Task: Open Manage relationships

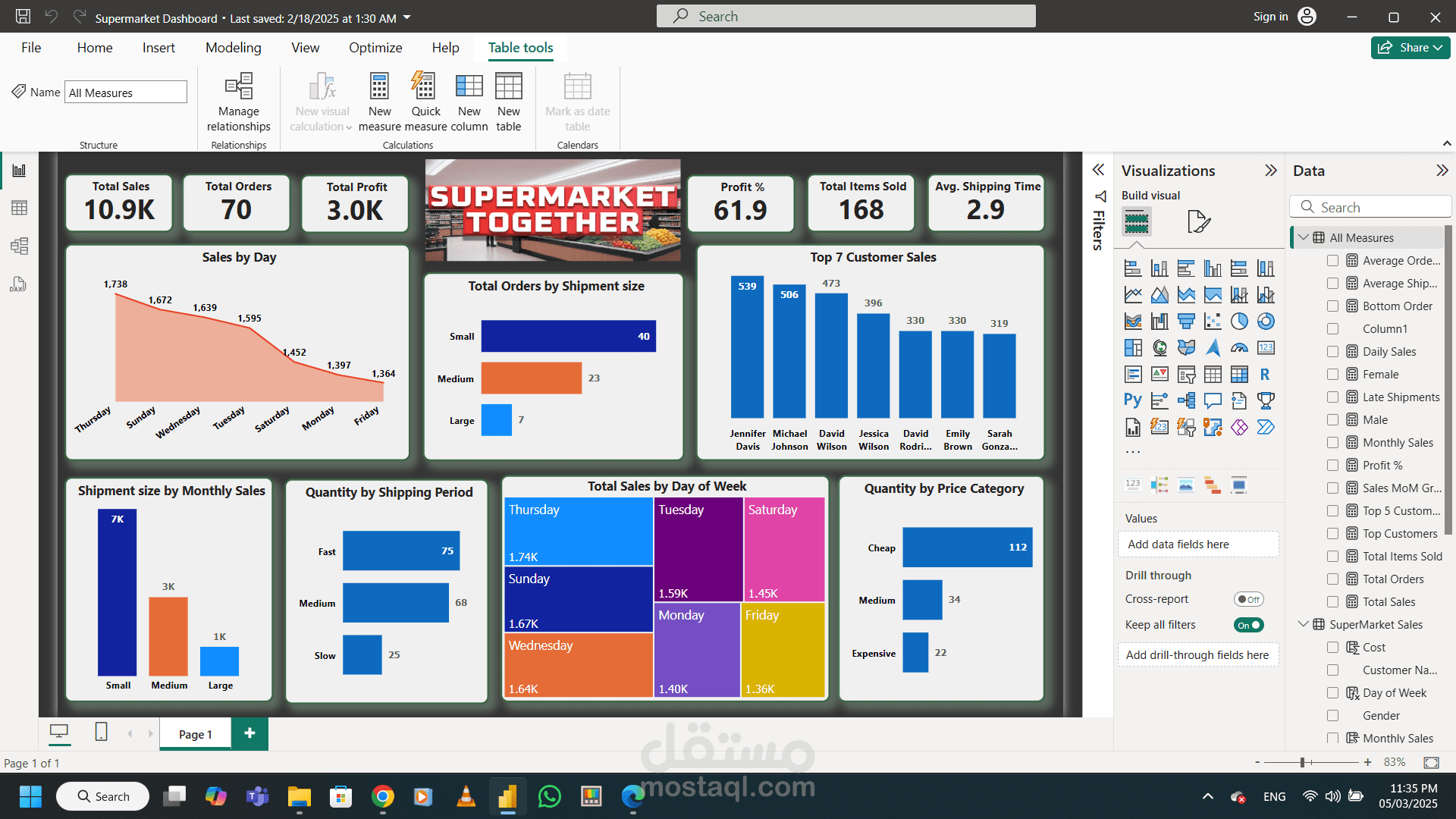Action: pos(238,87)
